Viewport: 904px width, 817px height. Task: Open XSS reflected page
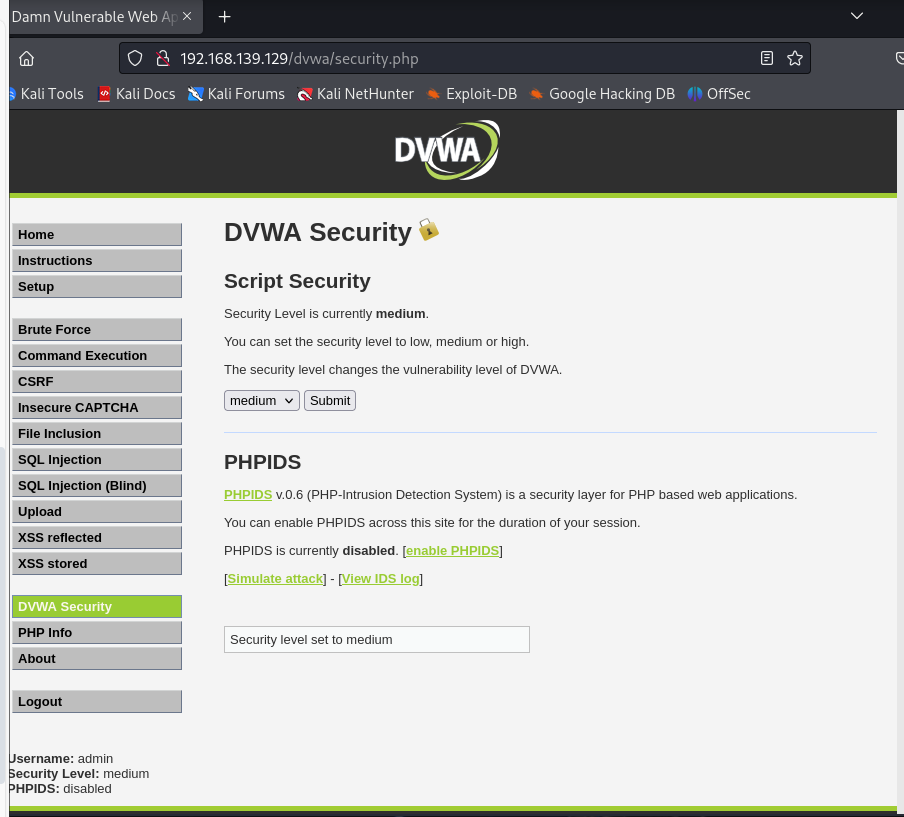(97, 537)
